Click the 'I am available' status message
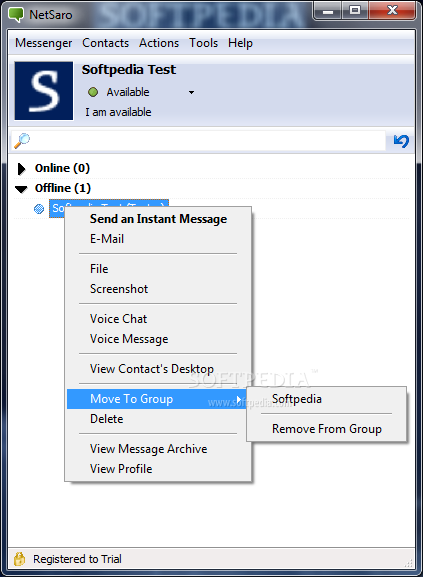Viewport: 423px width, 577px height. [118, 112]
